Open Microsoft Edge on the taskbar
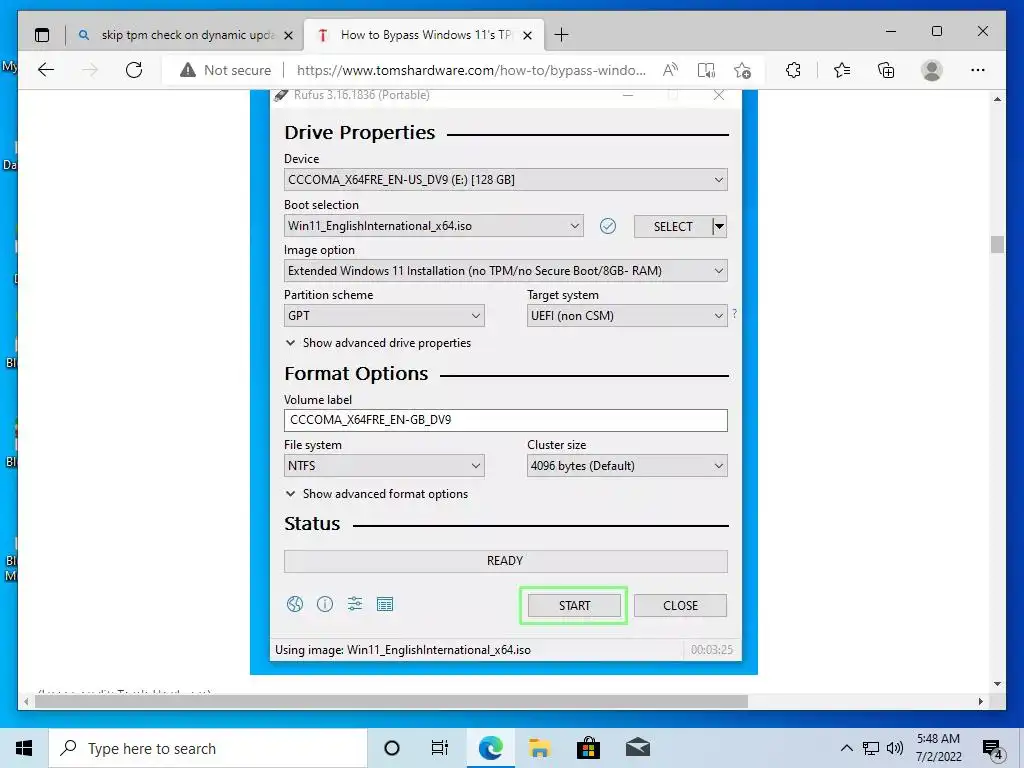 pyautogui.click(x=490, y=748)
